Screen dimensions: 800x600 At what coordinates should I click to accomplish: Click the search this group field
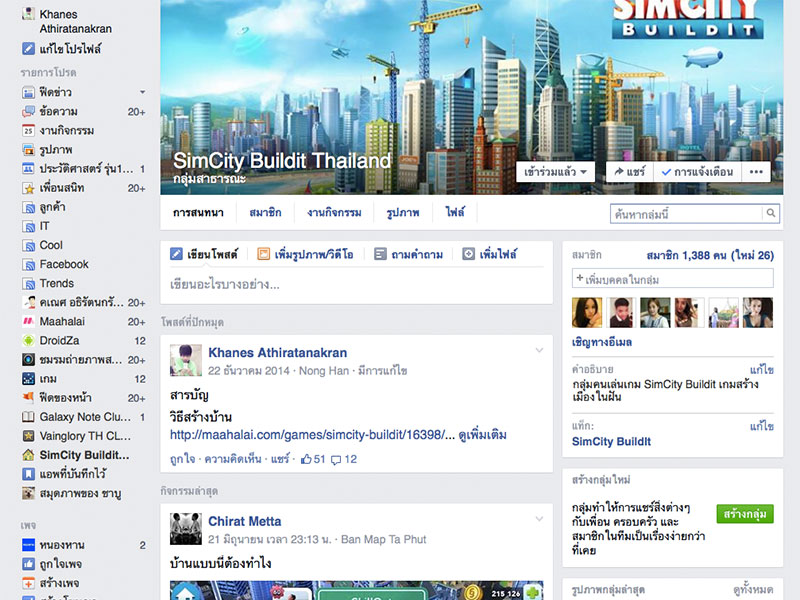[687, 214]
